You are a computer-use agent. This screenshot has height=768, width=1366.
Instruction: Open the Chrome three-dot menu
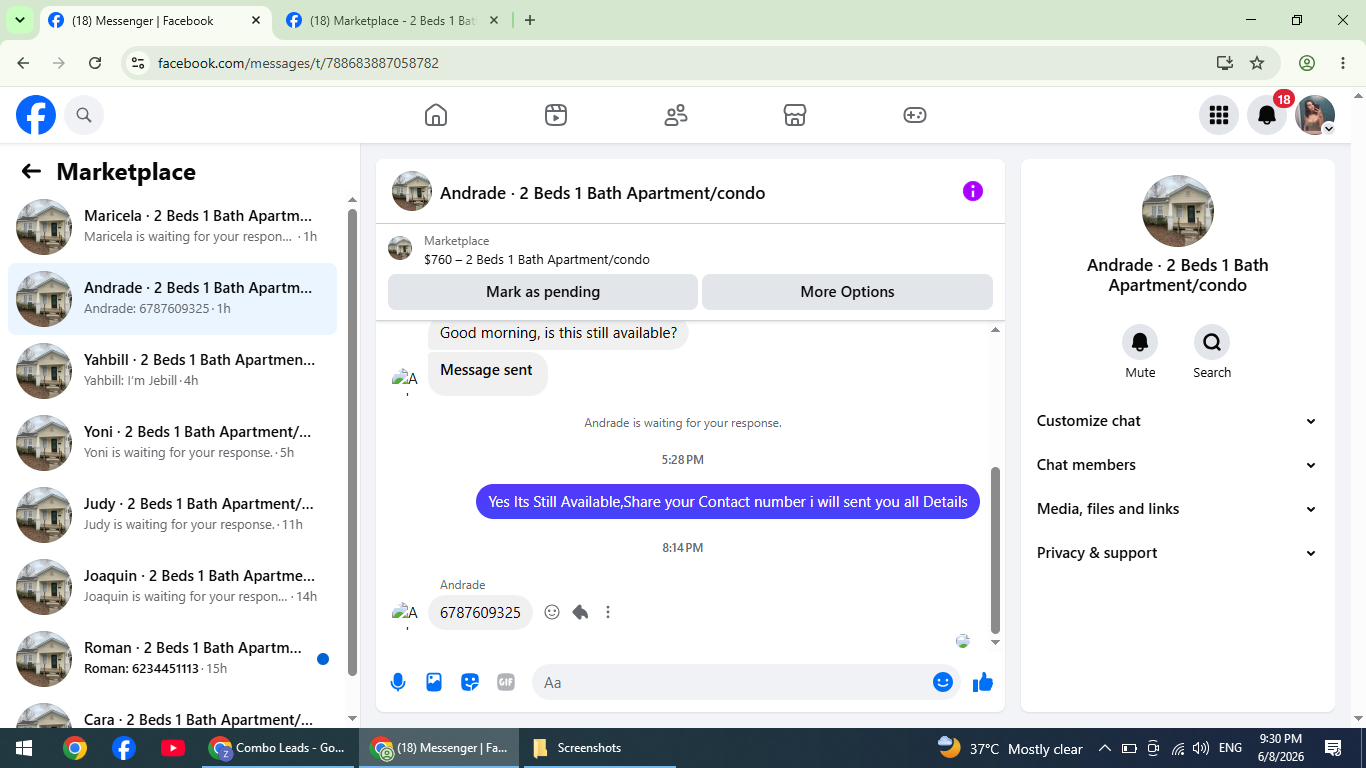pyautogui.click(x=1343, y=63)
